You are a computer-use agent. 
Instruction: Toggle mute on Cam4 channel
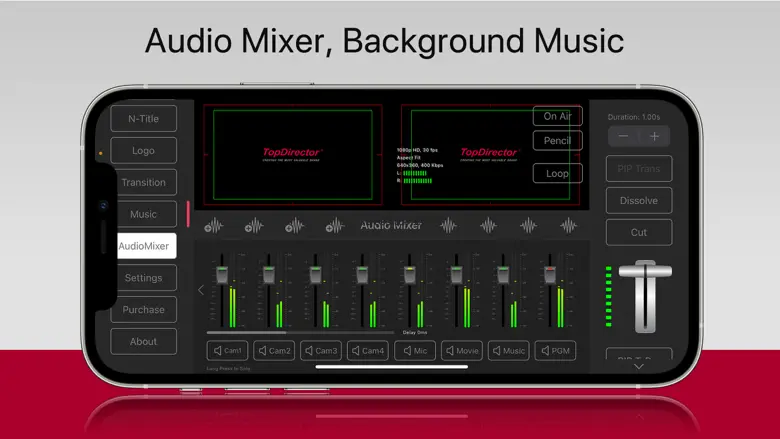click(x=368, y=351)
